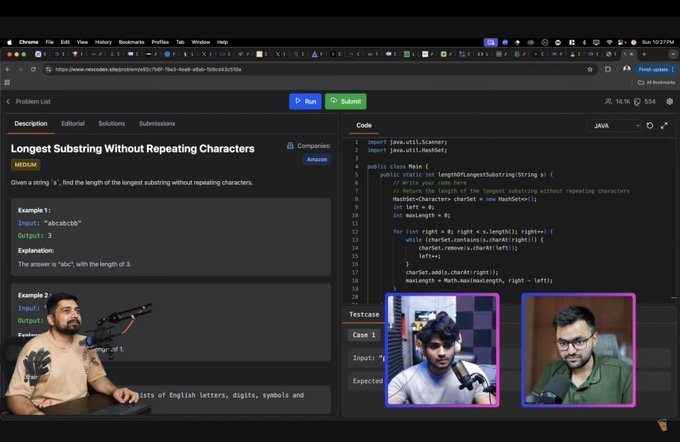
Task: Click the browser back arrow
Action: [x=8, y=69]
